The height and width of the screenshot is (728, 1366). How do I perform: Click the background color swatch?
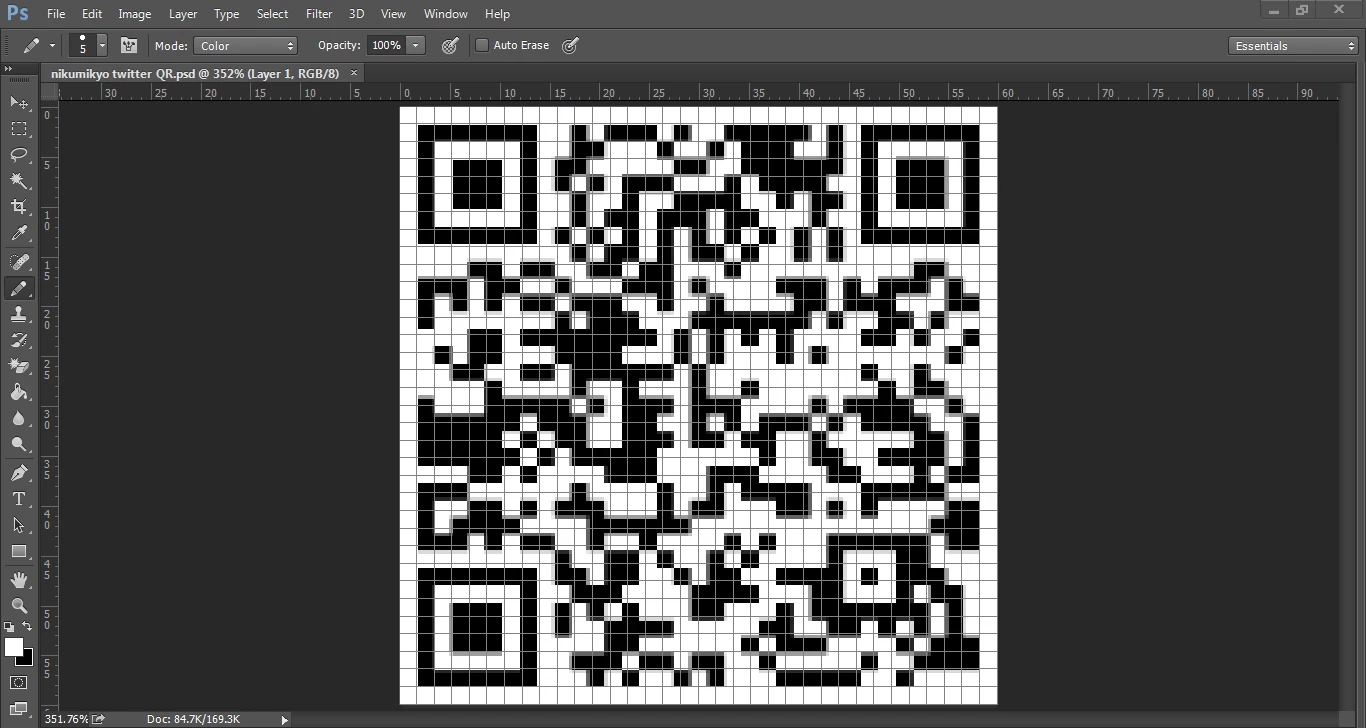pos(28,659)
